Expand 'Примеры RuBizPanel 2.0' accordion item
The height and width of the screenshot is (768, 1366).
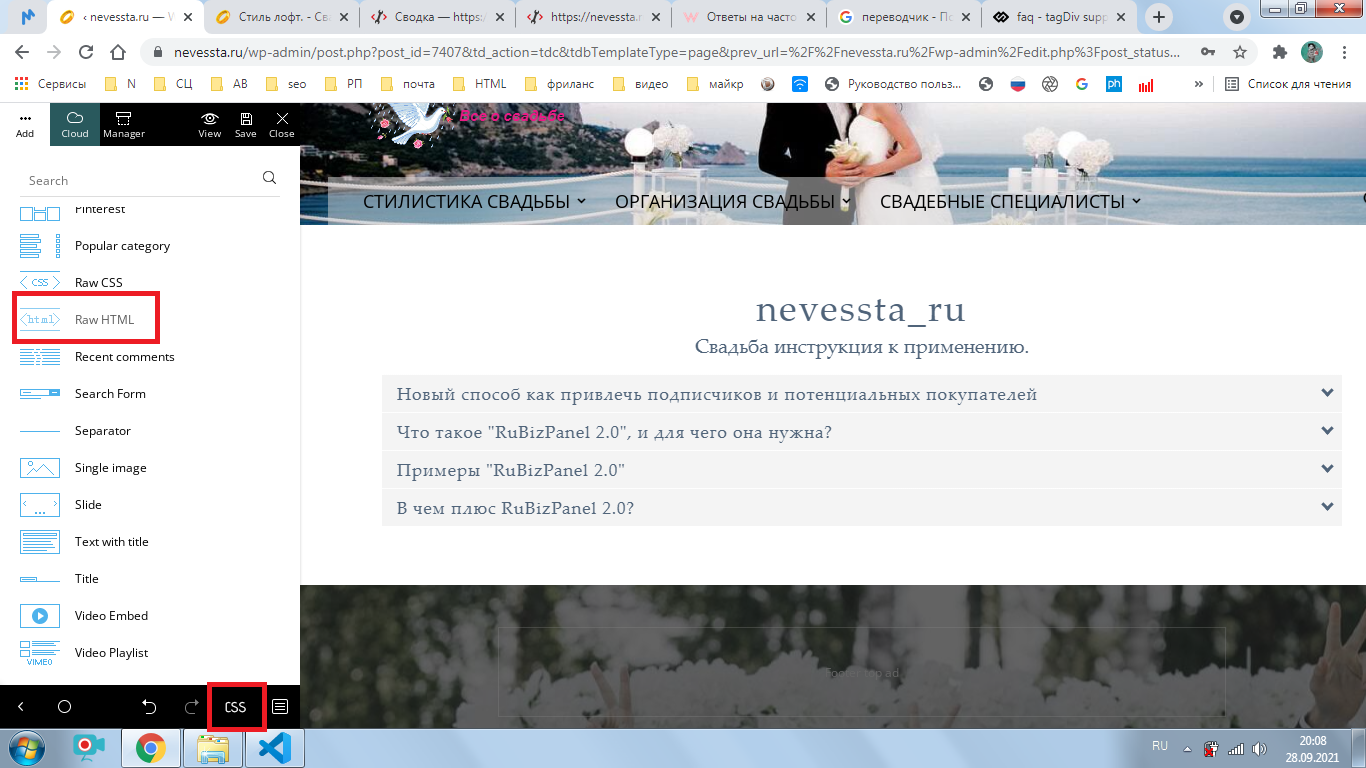tap(861, 470)
